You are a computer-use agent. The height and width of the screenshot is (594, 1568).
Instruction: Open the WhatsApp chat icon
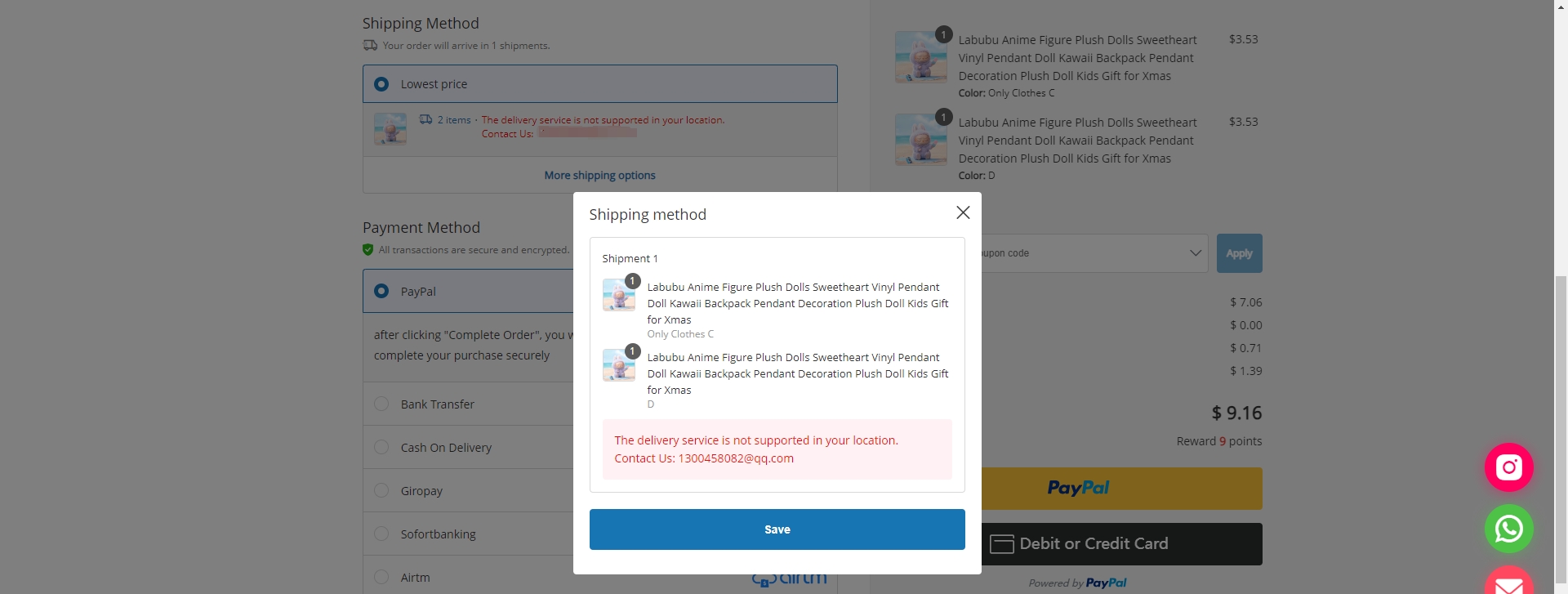coord(1508,529)
